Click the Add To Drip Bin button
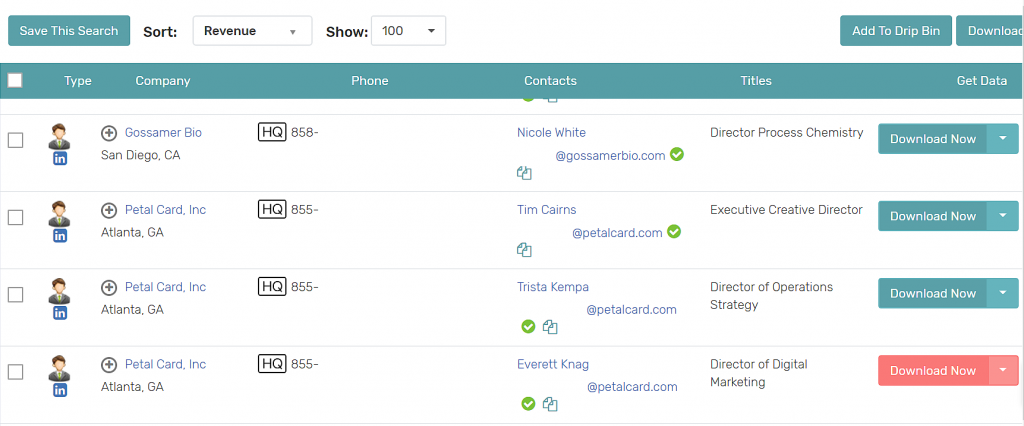This screenshot has height=426, width=1024. coord(895,31)
